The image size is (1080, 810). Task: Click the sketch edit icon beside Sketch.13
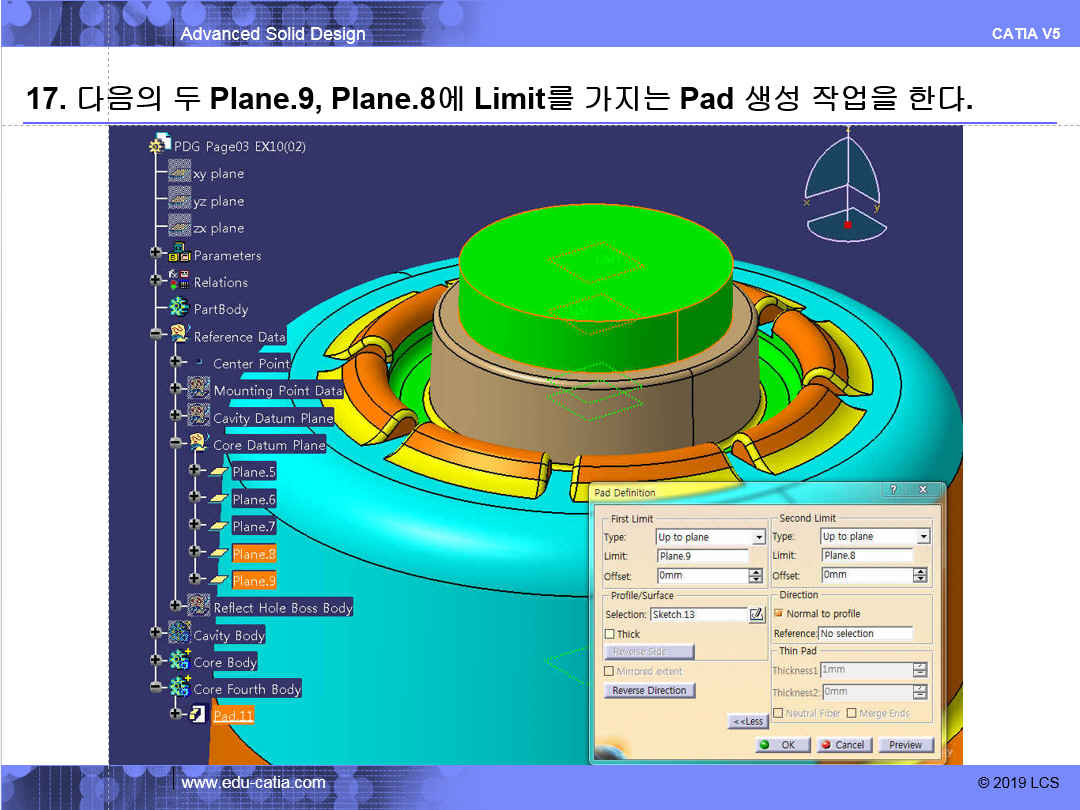point(757,614)
